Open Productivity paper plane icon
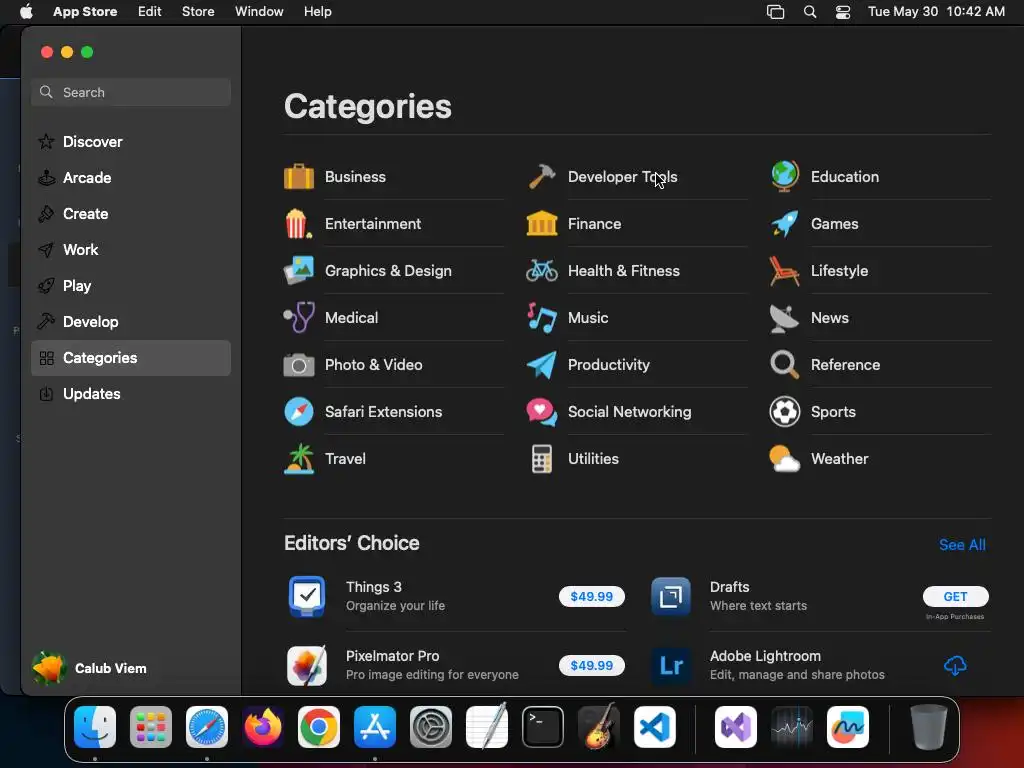Screen dimensions: 1024x768 [542, 364]
